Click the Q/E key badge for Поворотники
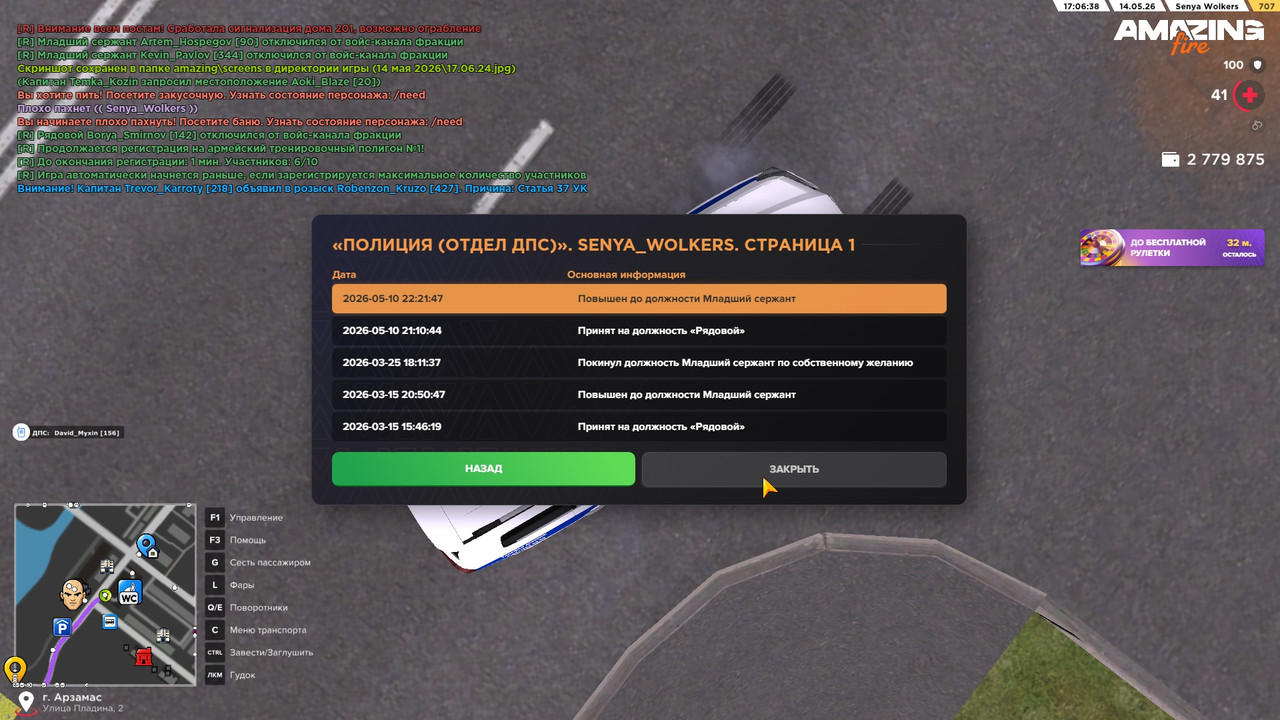The image size is (1280, 720). (215, 607)
